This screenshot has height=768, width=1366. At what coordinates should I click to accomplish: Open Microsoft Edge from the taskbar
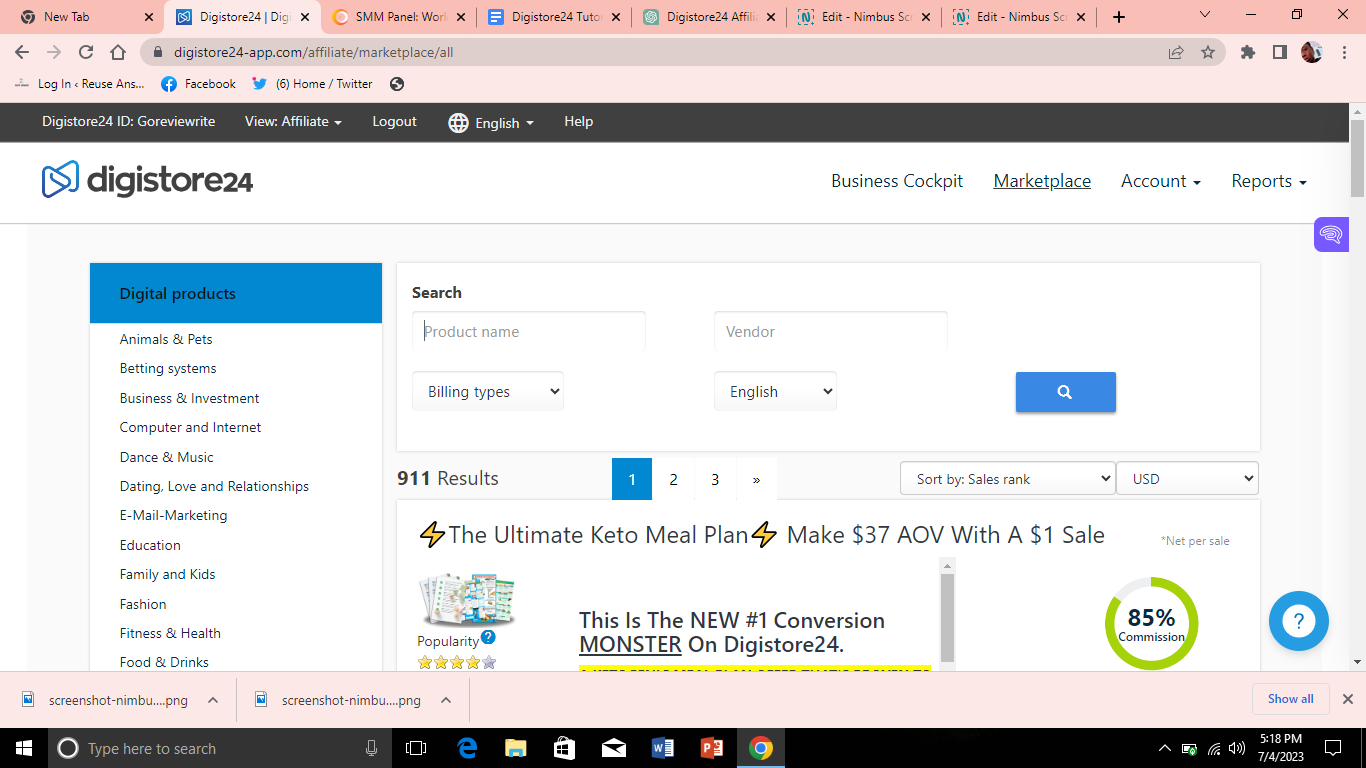pyautogui.click(x=467, y=748)
